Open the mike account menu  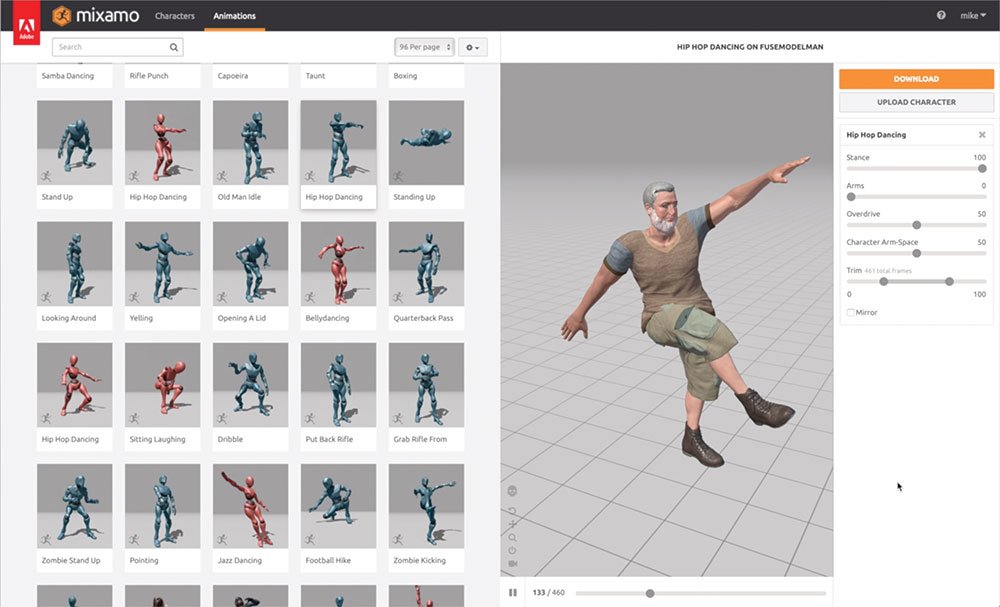click(x=973, y=15)
